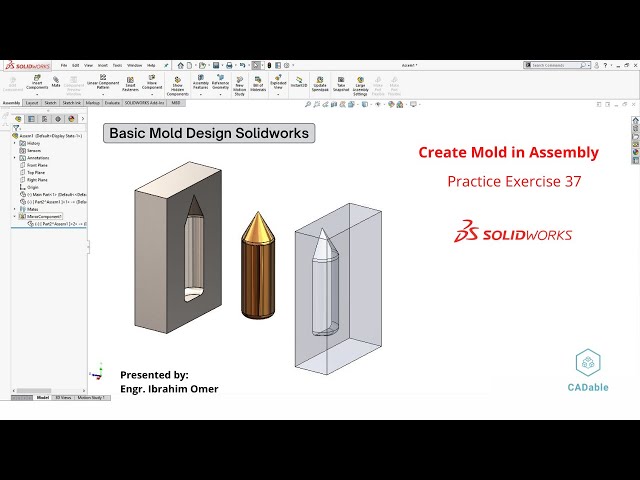Screen dimensions: 640x480
Task: Open the Motion Study 1 tab
Action: click(91, 398)
